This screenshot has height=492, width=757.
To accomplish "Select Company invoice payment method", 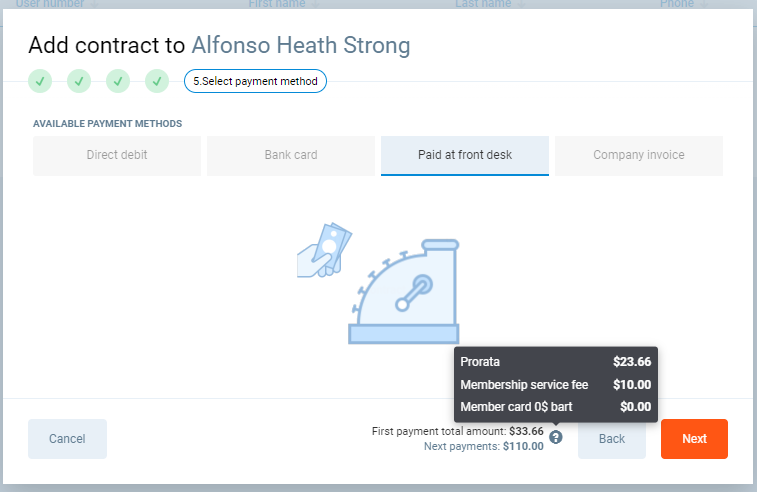I will (639, 156).
